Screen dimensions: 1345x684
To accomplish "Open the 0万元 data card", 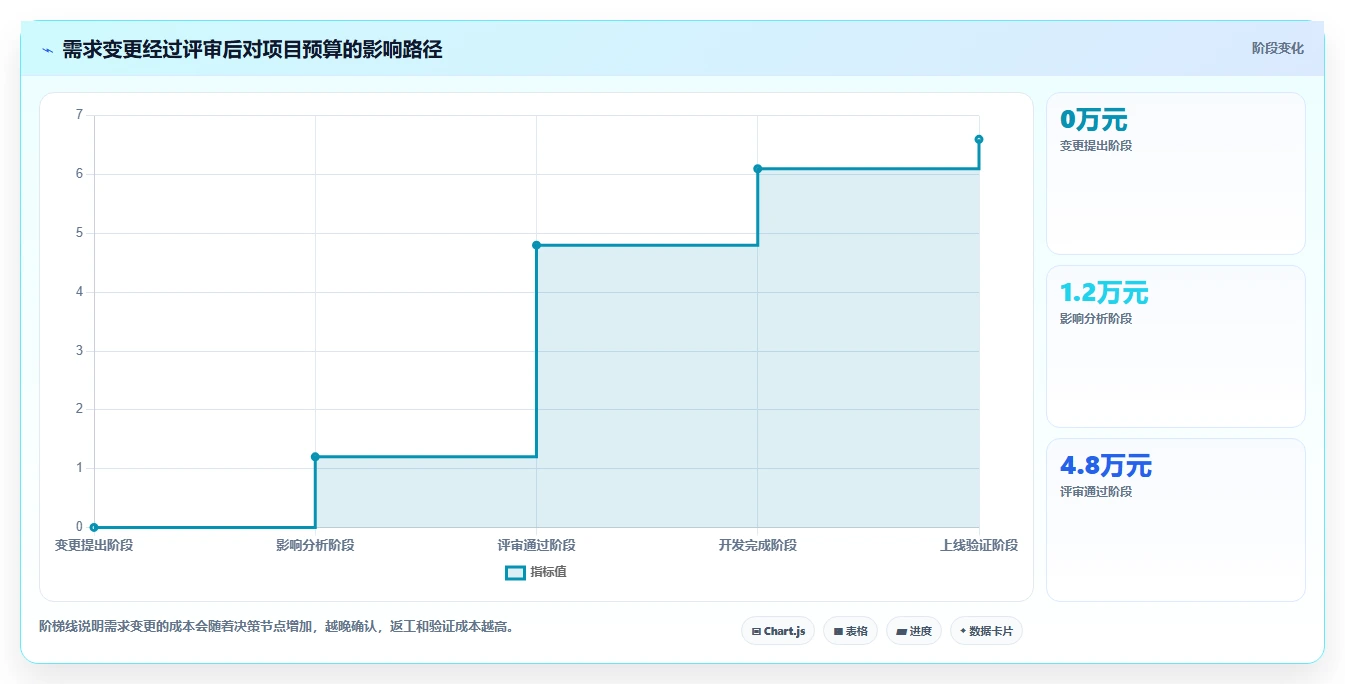I will [x=1176, y=174].
